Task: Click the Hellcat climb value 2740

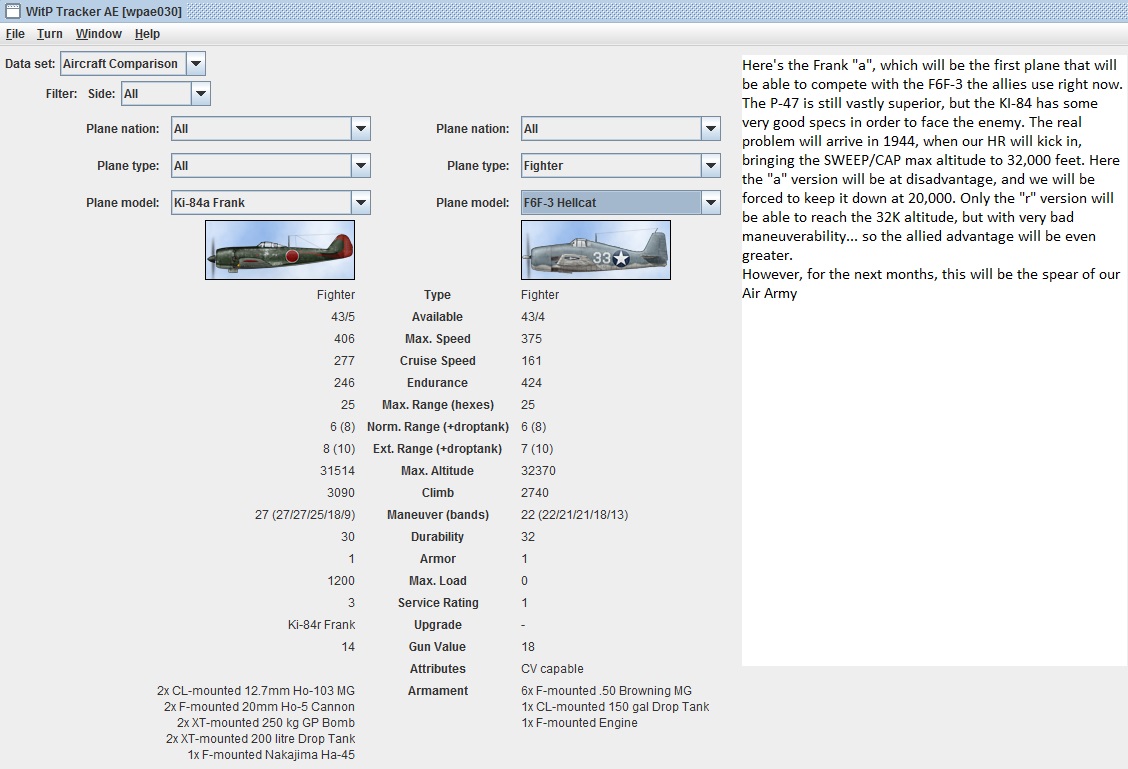Action: (535, 493)
